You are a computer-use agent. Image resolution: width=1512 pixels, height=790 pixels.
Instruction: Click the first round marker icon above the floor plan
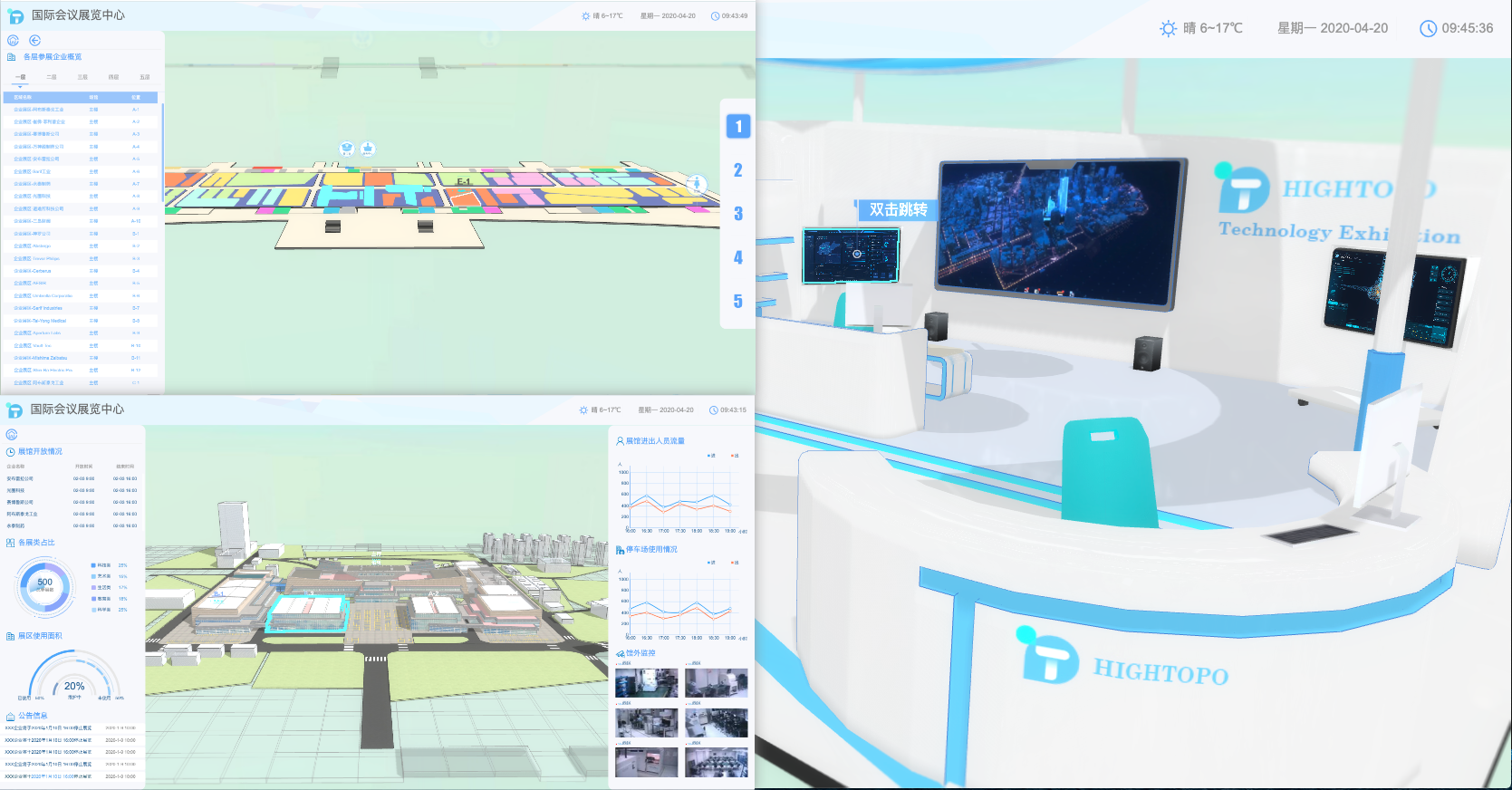tap(347, 149)
